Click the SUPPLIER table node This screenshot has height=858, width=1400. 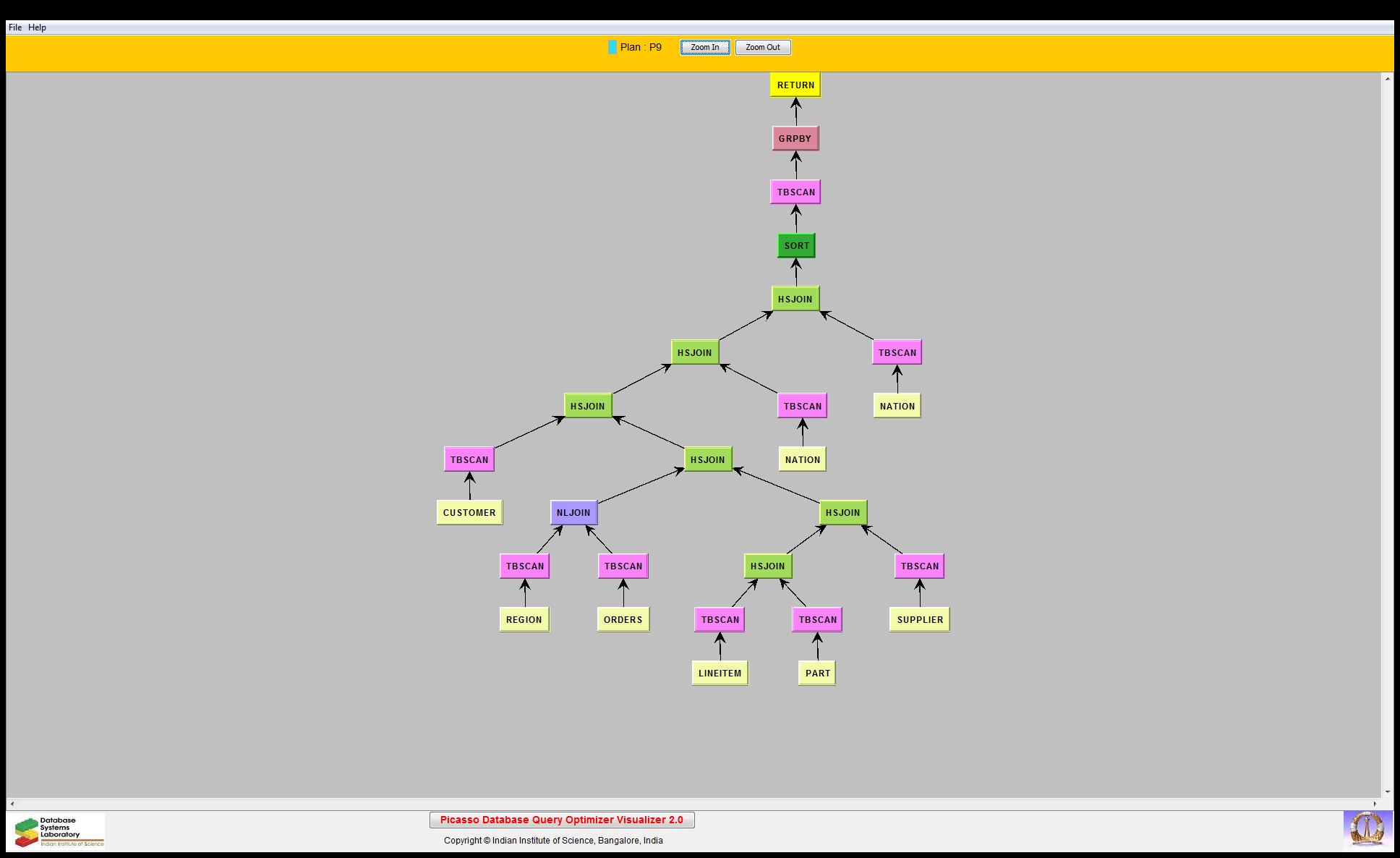[x=919, y=619]
